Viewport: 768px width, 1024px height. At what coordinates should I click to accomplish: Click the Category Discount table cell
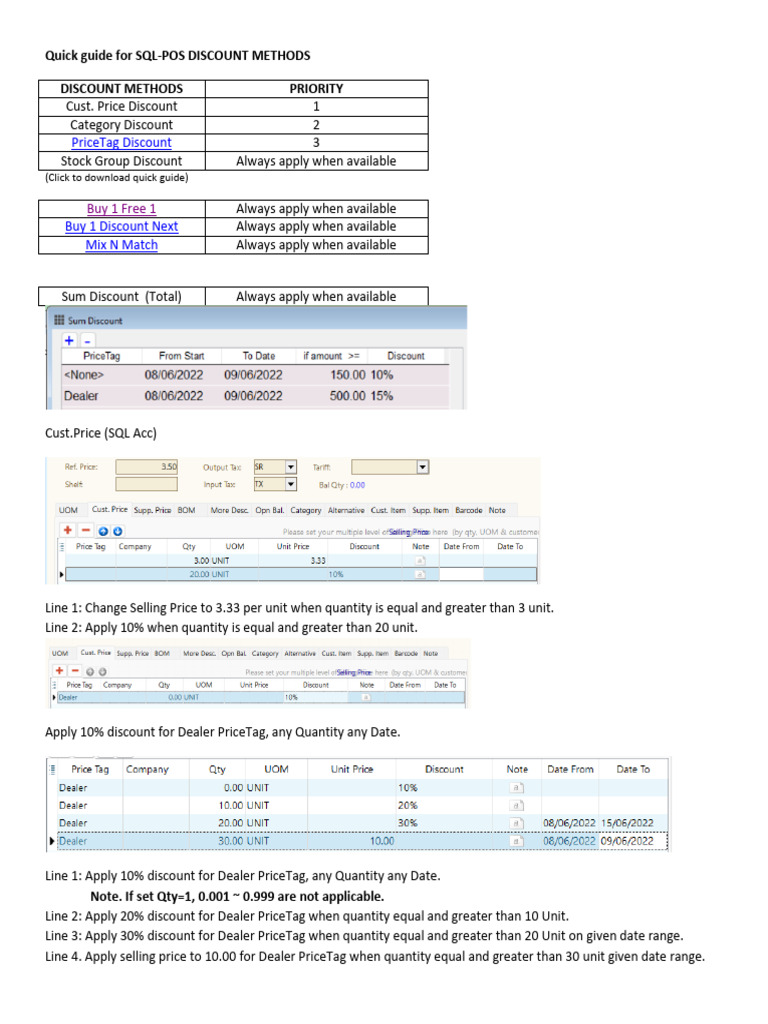click(121, 125)
